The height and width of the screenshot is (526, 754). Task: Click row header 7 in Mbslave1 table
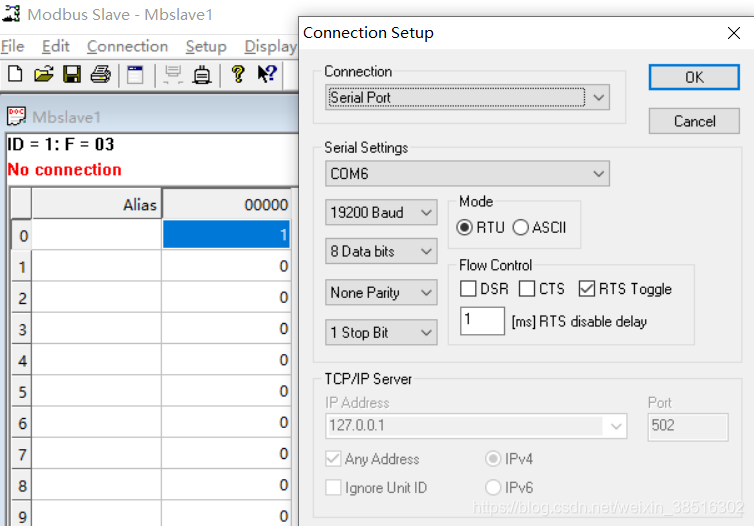22,454
